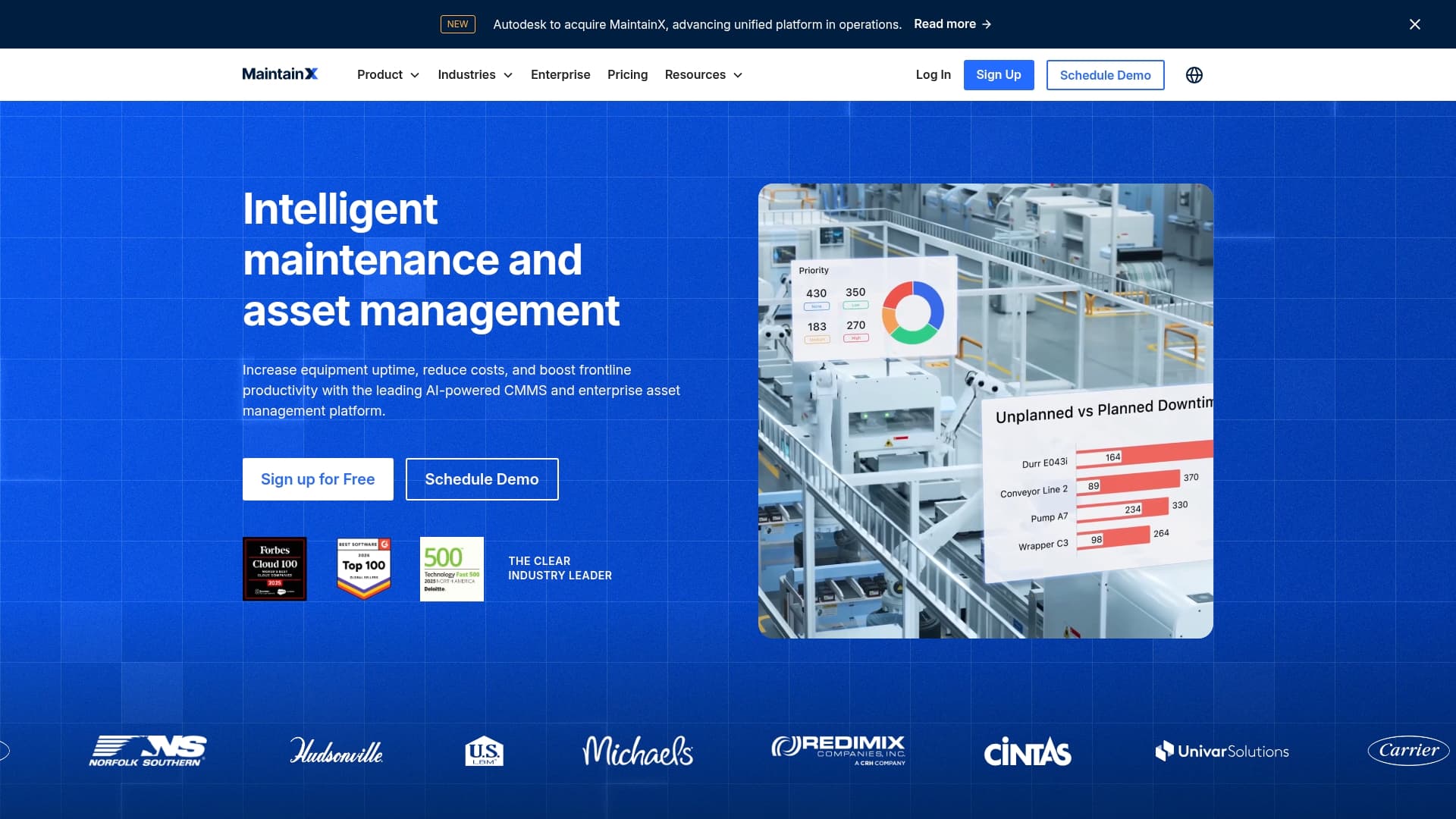Click the Deloitte Technology Fast 500 badge
This screenshot has height=819, width=1456.
(452, 569)
